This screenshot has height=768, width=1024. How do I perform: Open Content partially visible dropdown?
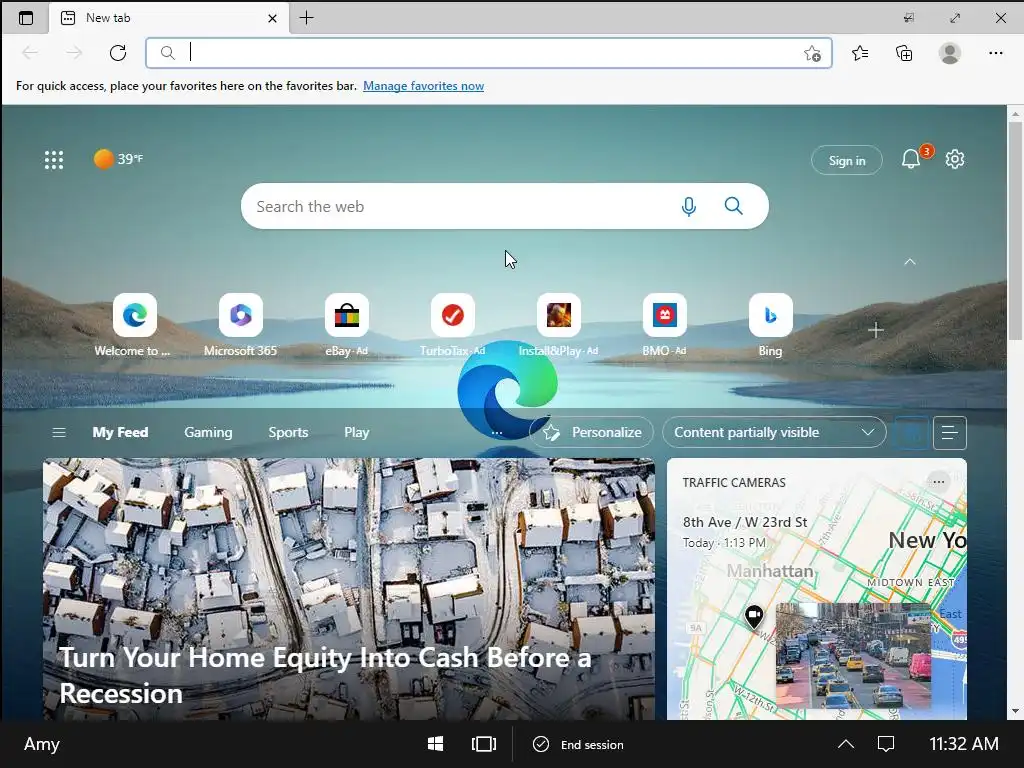774,432
